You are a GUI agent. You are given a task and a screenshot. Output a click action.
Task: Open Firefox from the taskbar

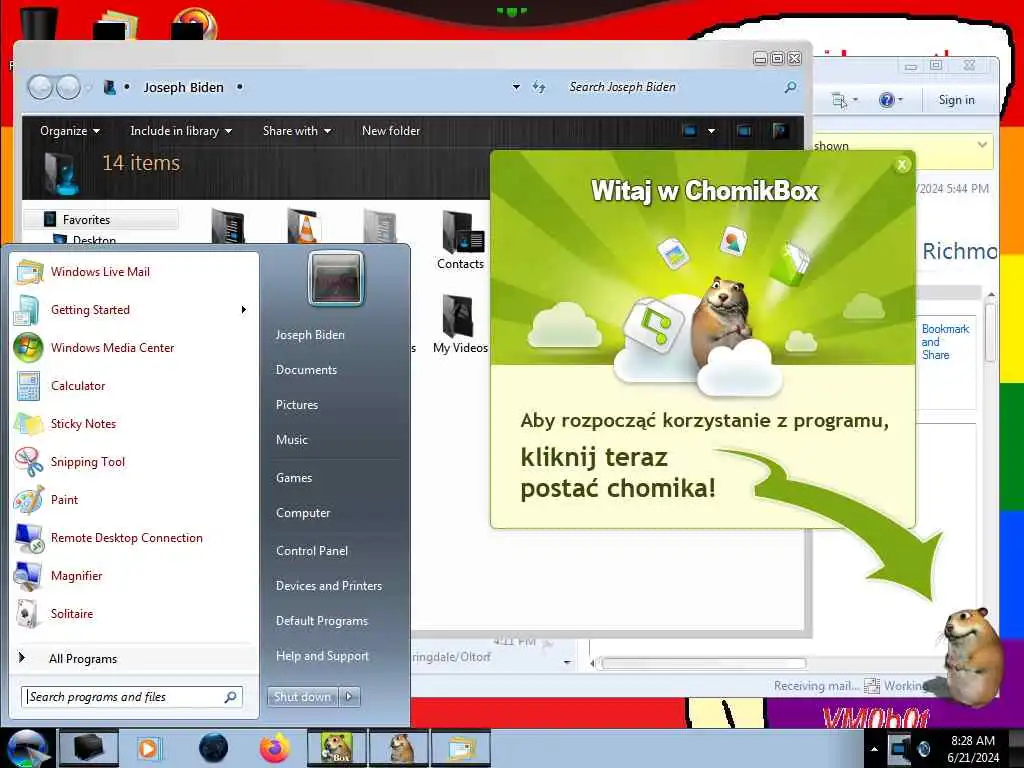(x=275, y=748)
